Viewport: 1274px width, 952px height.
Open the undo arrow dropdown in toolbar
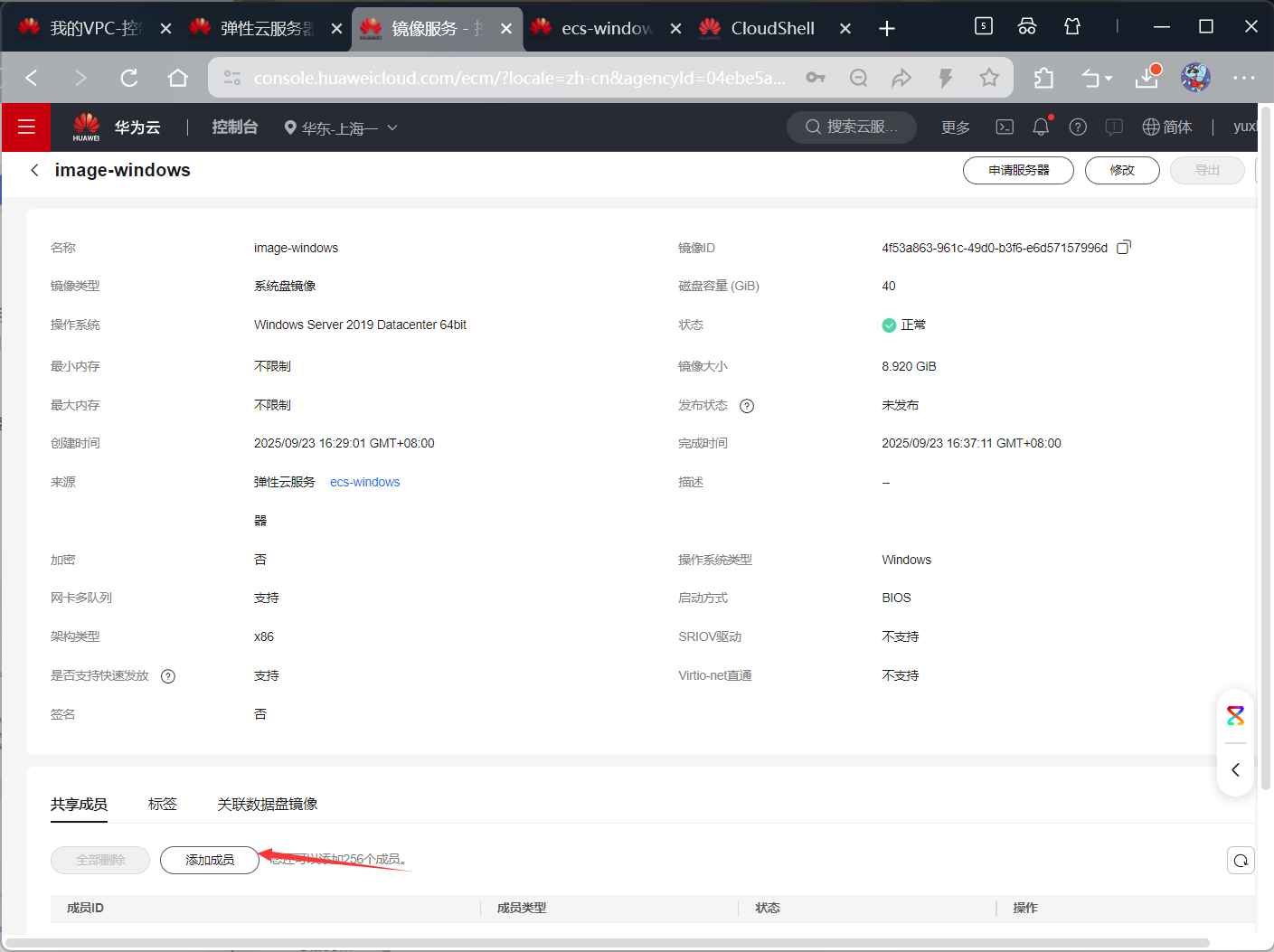point(1097,79)
